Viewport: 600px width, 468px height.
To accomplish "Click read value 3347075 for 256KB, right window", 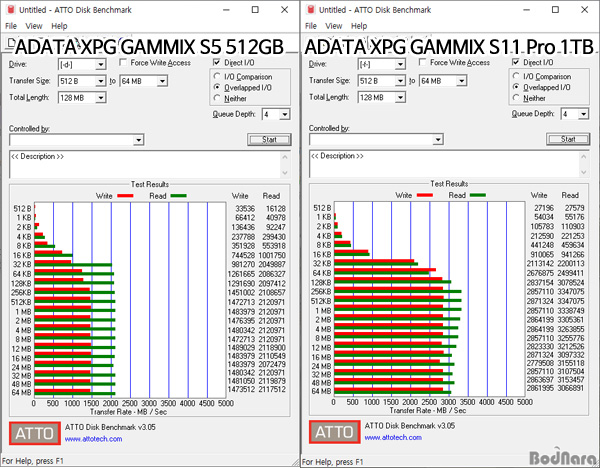I will click(570, 292).
